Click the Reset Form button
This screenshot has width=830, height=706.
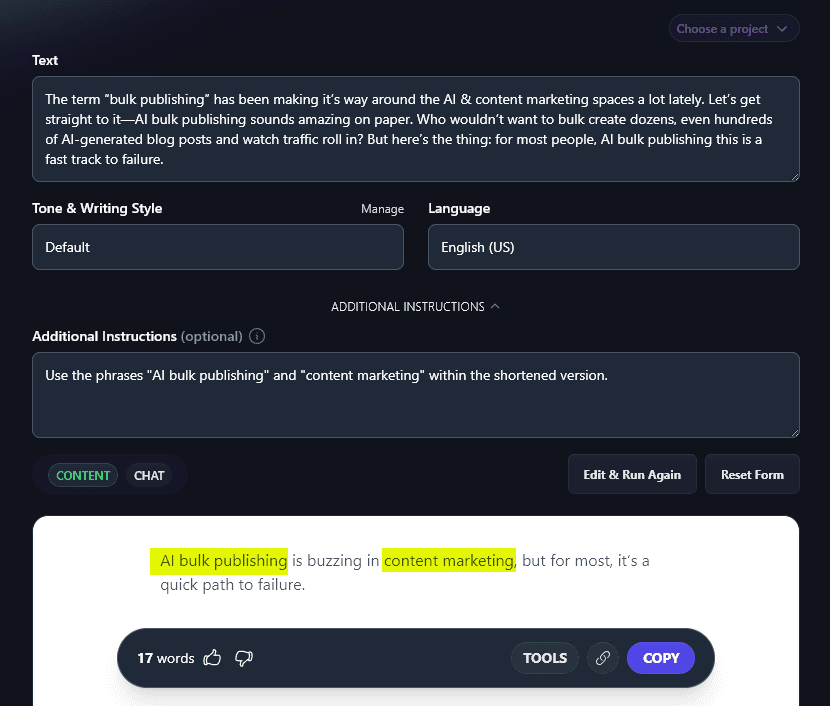(752, 474)
